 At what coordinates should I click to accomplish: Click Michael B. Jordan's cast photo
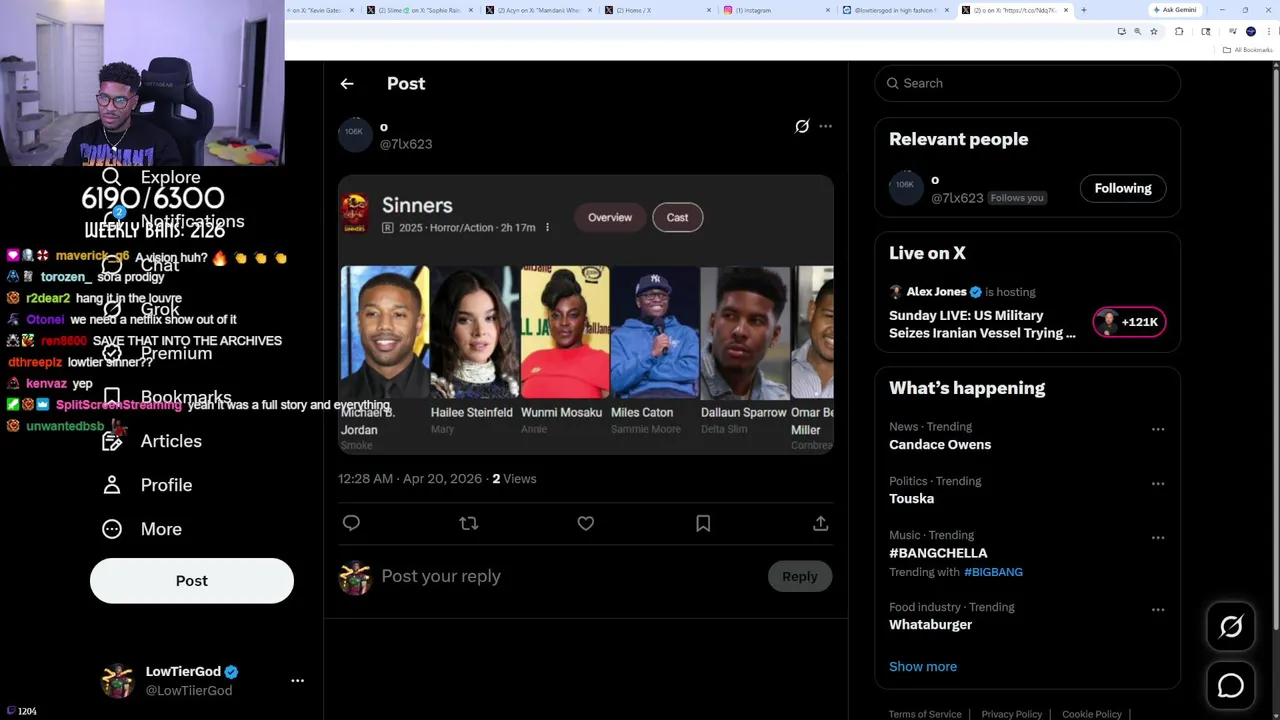pos(385,333)
